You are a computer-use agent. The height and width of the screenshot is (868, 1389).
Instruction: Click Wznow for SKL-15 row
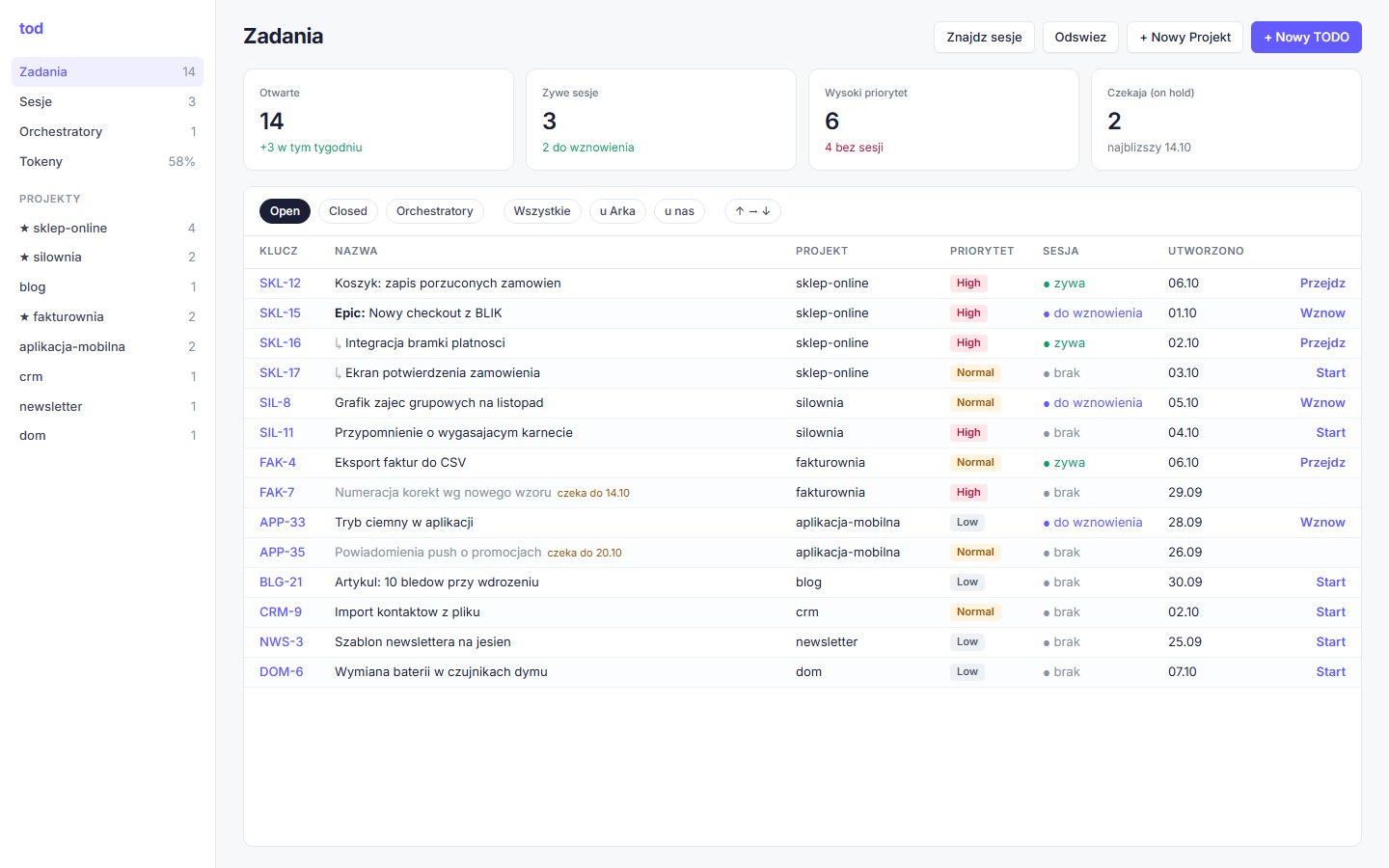[1322, 312]
